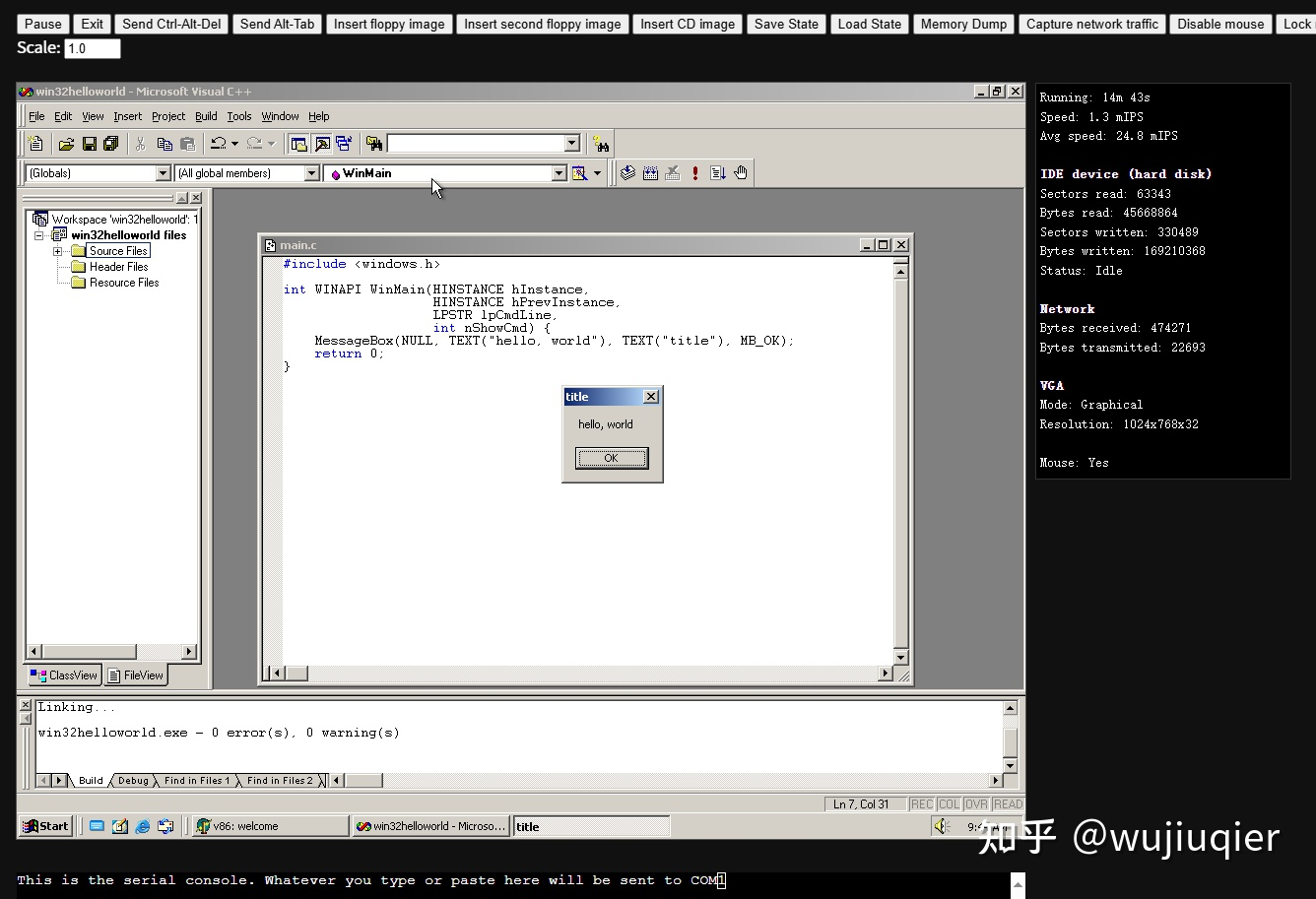1316x899 pixels.
Task: Click the Memory Dump button
Action: (x=963, y=24)
